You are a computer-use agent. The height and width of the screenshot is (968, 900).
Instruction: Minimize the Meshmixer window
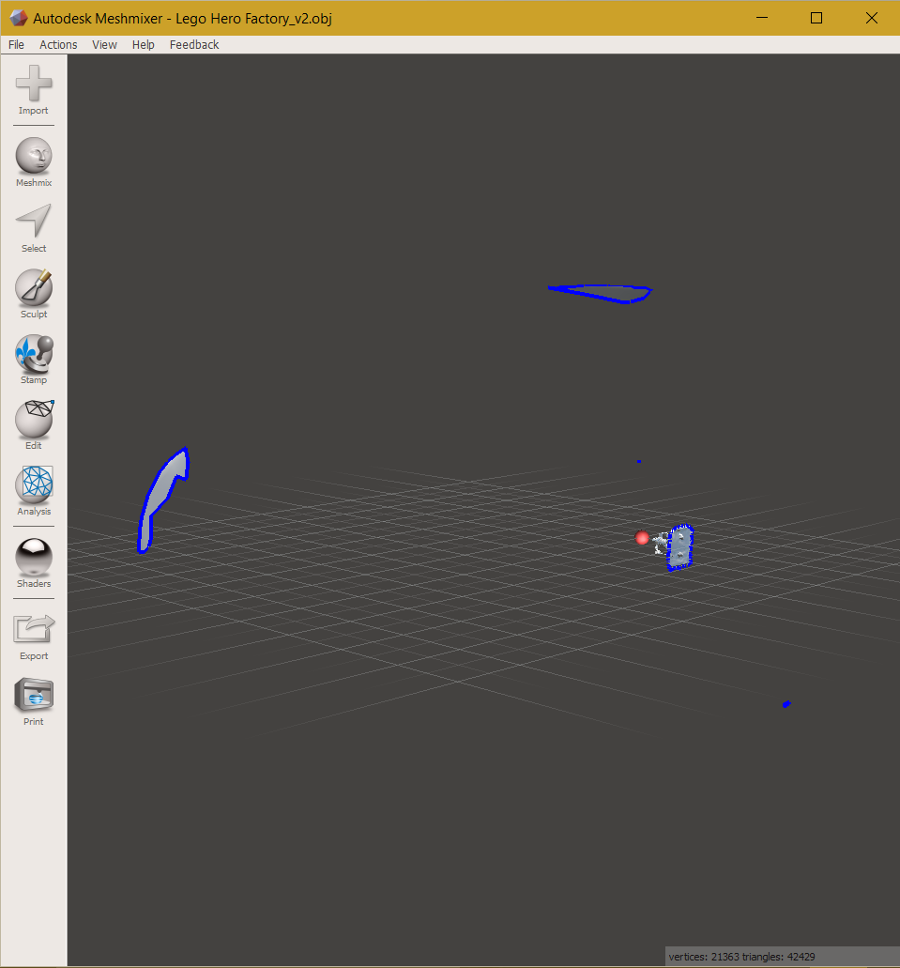point(762,18)
